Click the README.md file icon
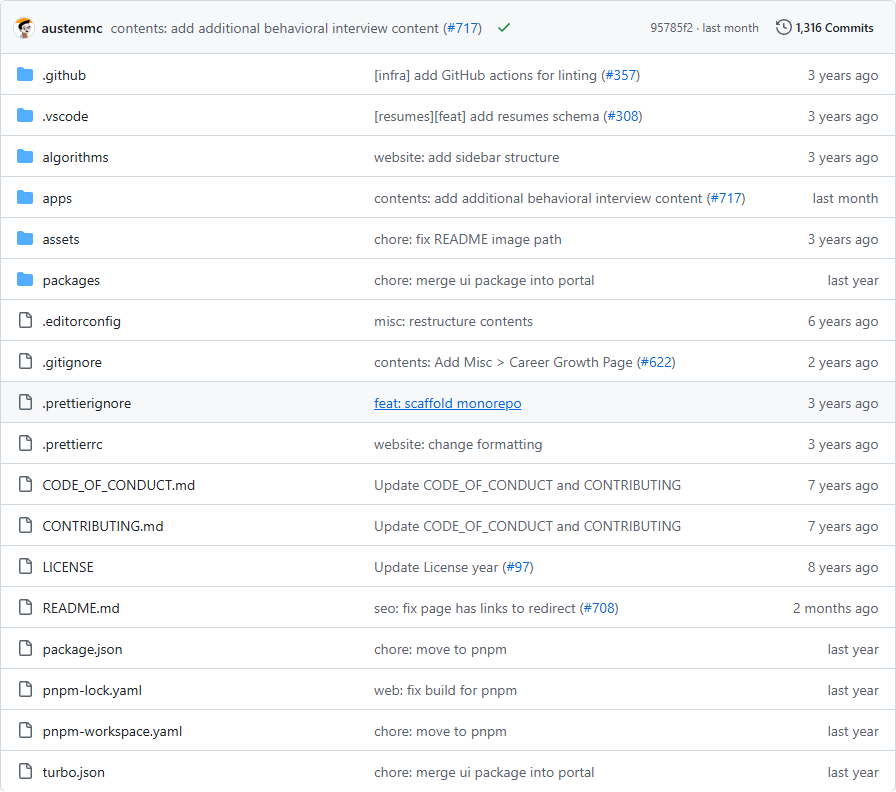This screenshot has width=896, height=792. [x=25, y=608]
